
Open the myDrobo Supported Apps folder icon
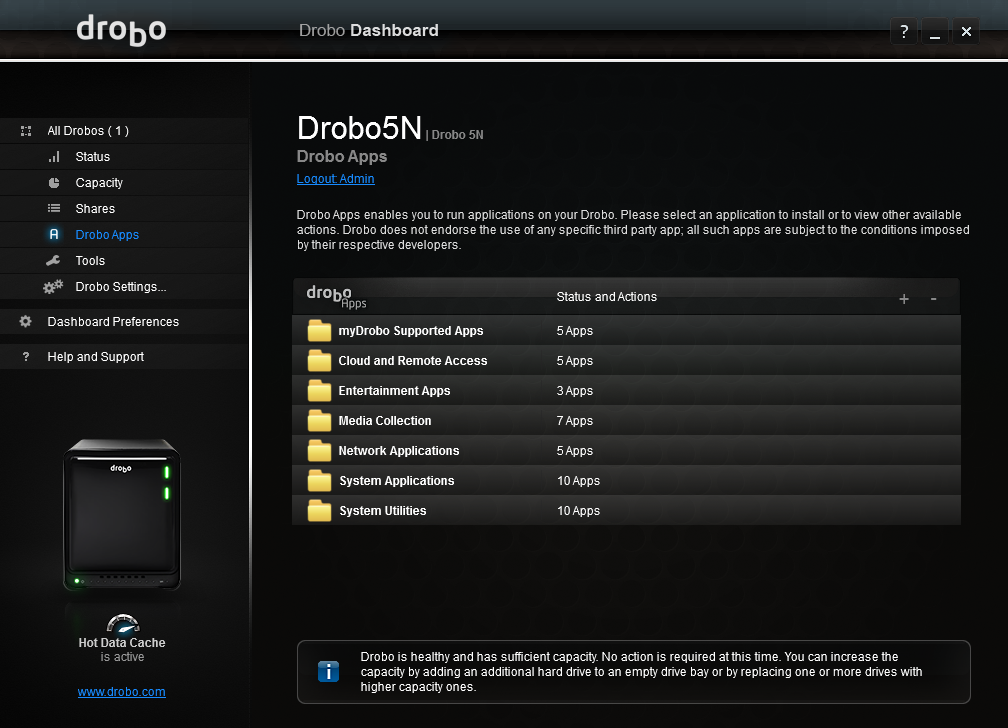(319, 331)
